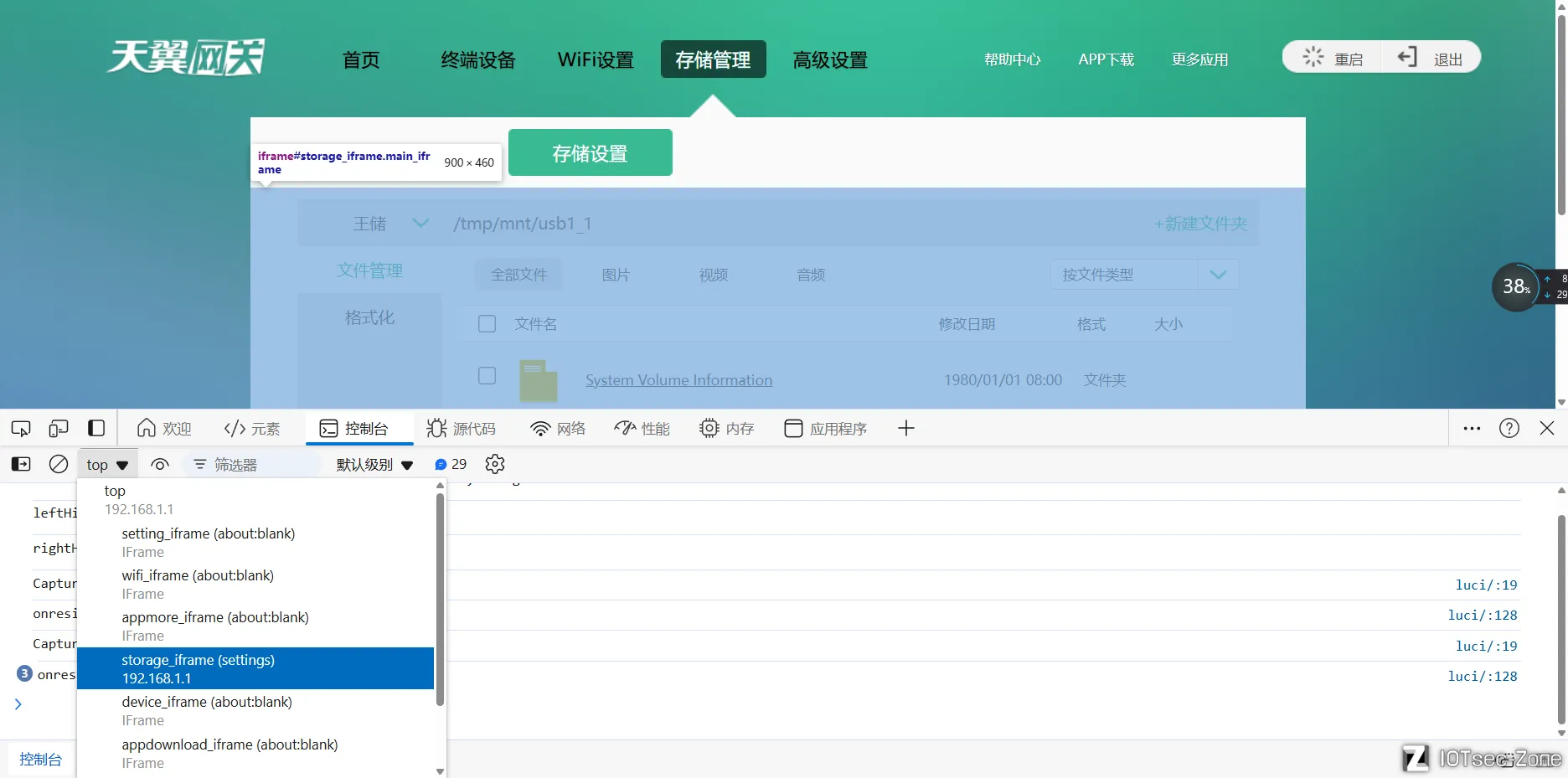Viewport: 1568px width, 778px height.
Task: Open the first luci/:128 source link
Action: pyautogui.click(x=1483, y=615)
